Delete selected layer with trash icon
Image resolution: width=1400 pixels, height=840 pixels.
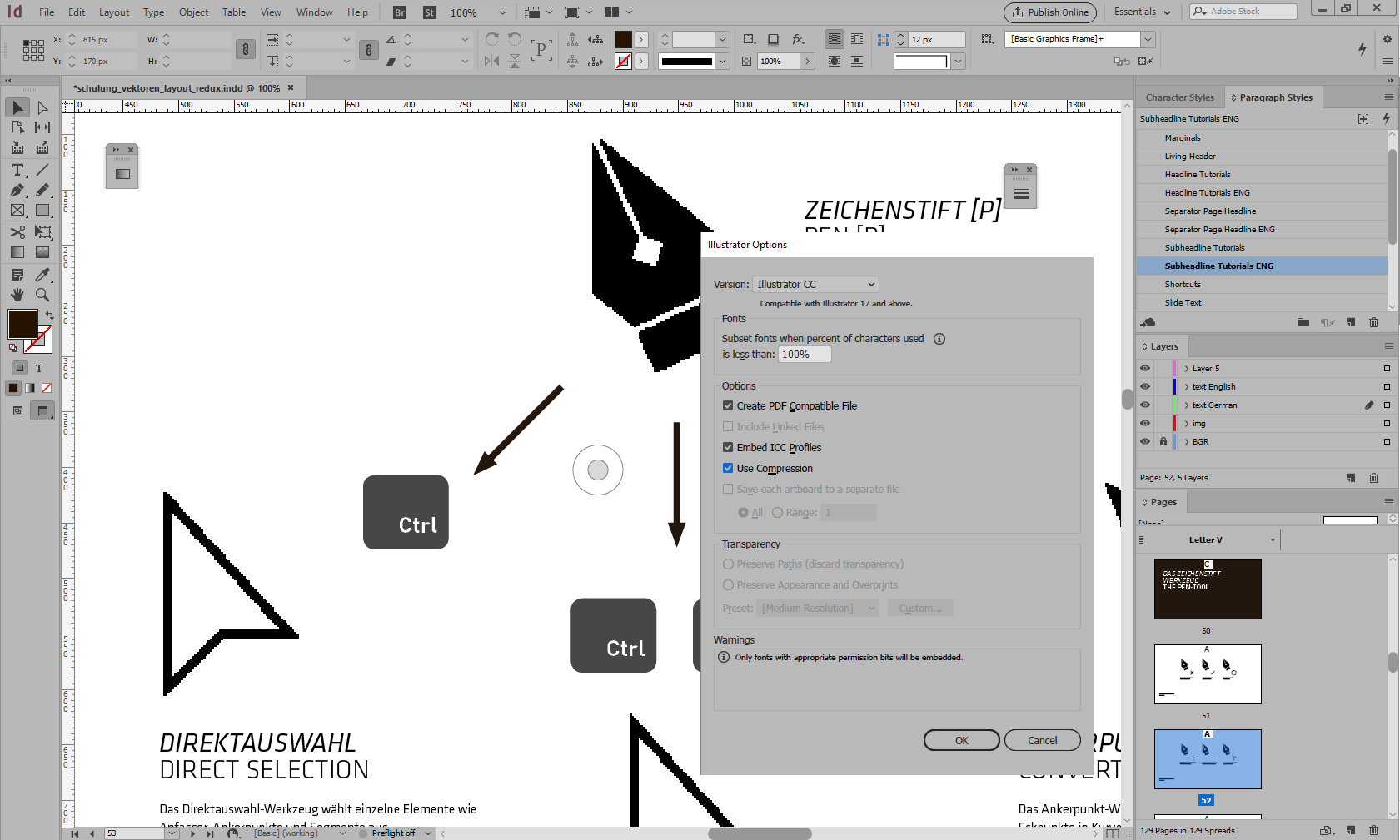[x=1373, y=478]
